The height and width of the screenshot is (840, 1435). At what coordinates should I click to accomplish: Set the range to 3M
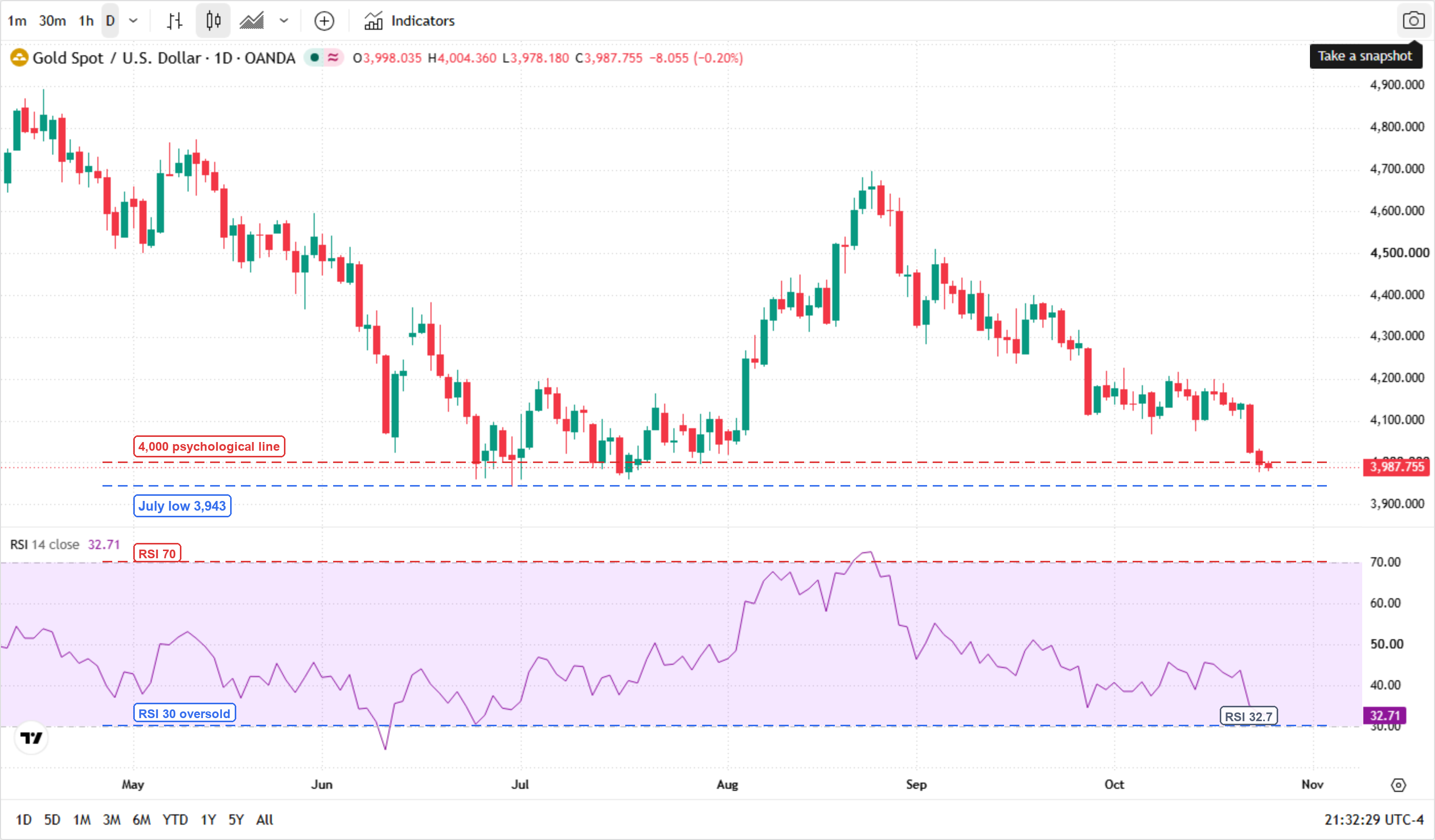point(111,820)
